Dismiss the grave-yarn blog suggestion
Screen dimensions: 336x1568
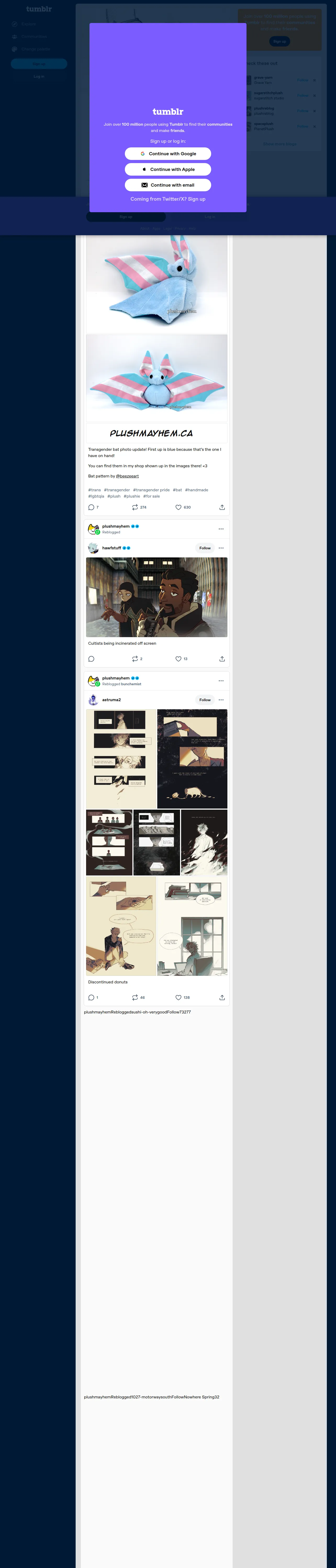click(315, 80)
